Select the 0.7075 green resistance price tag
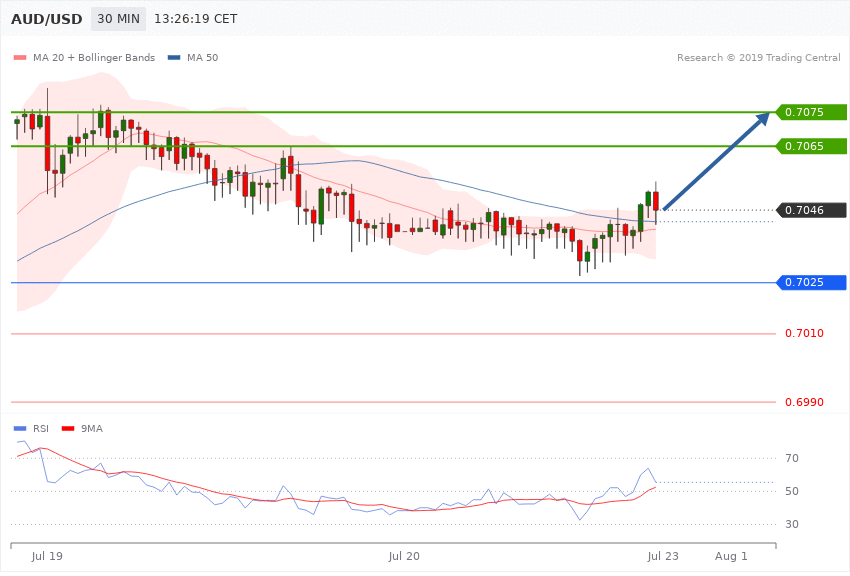The width and height of the screenshot is (850, 576). coord(811,112)
